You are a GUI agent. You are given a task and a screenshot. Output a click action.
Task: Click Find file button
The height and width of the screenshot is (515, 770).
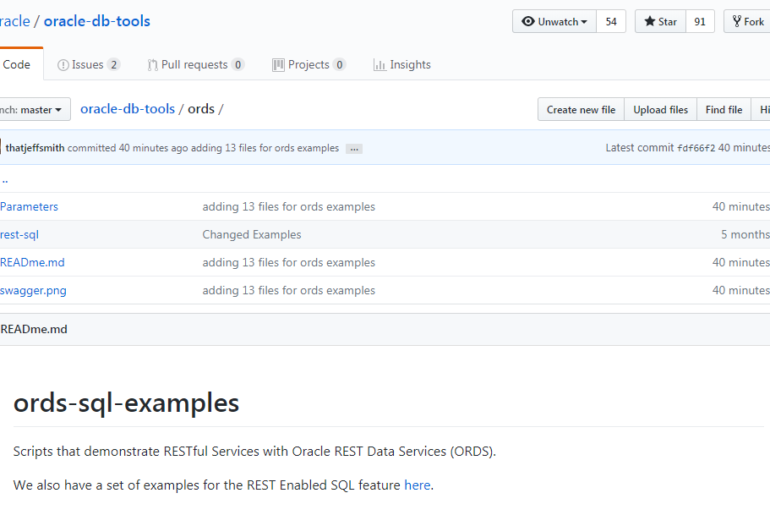pyautogui.click(x=724, y=109)
